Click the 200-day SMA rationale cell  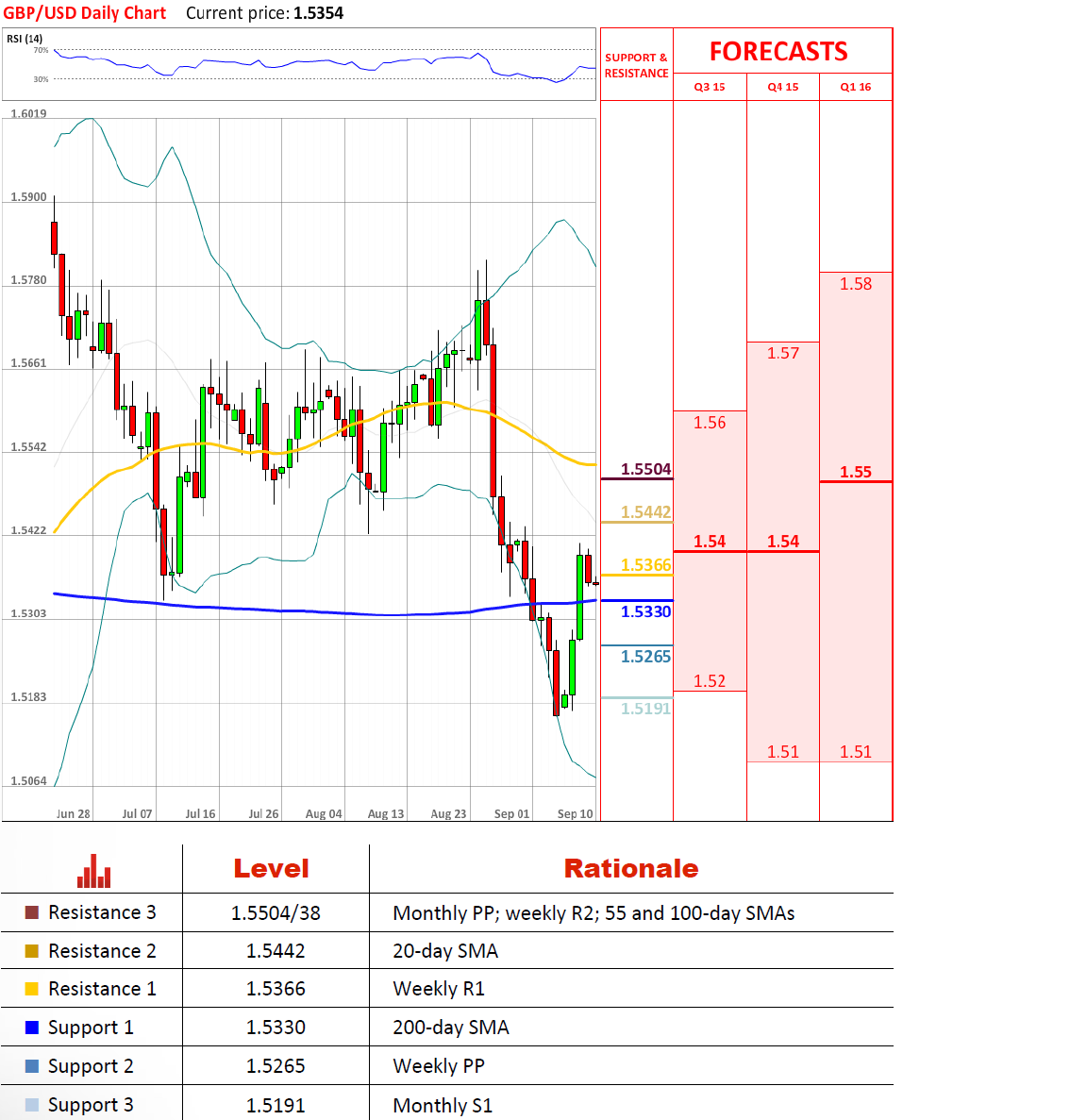coord(451,1028)
